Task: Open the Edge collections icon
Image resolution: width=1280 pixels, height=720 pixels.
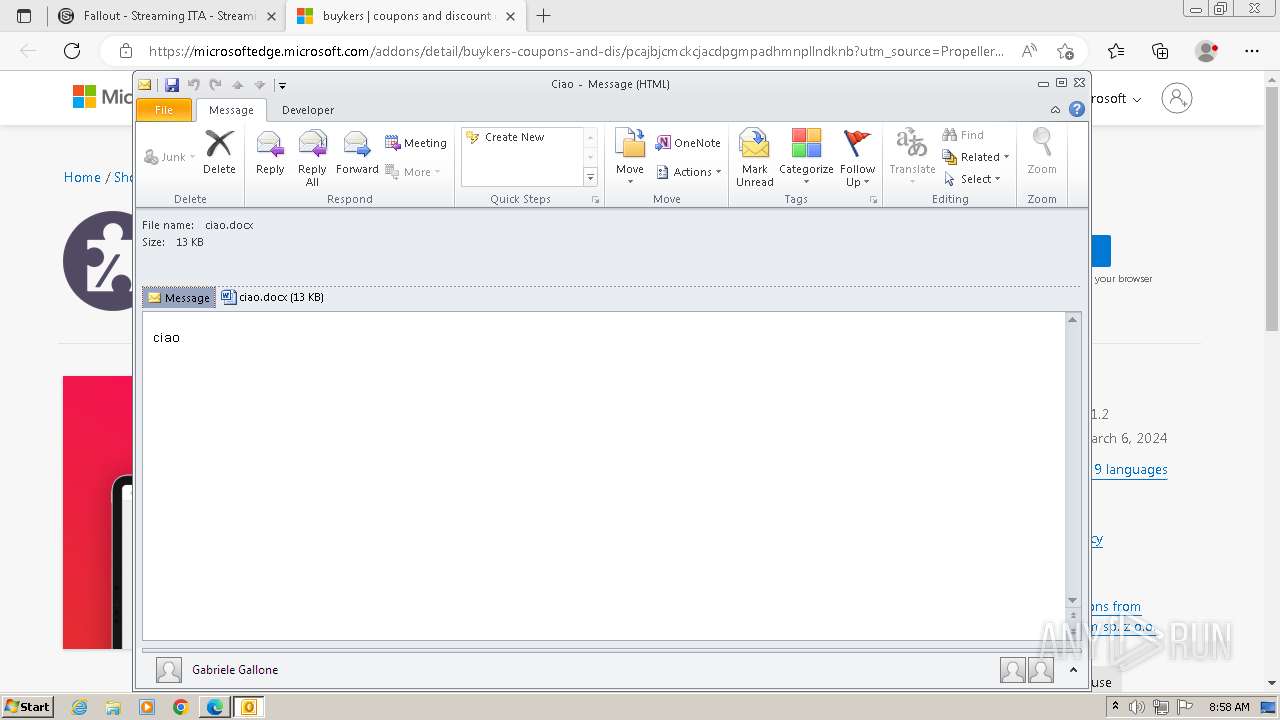Action: pyautogui.click(x=1160, y=51)
